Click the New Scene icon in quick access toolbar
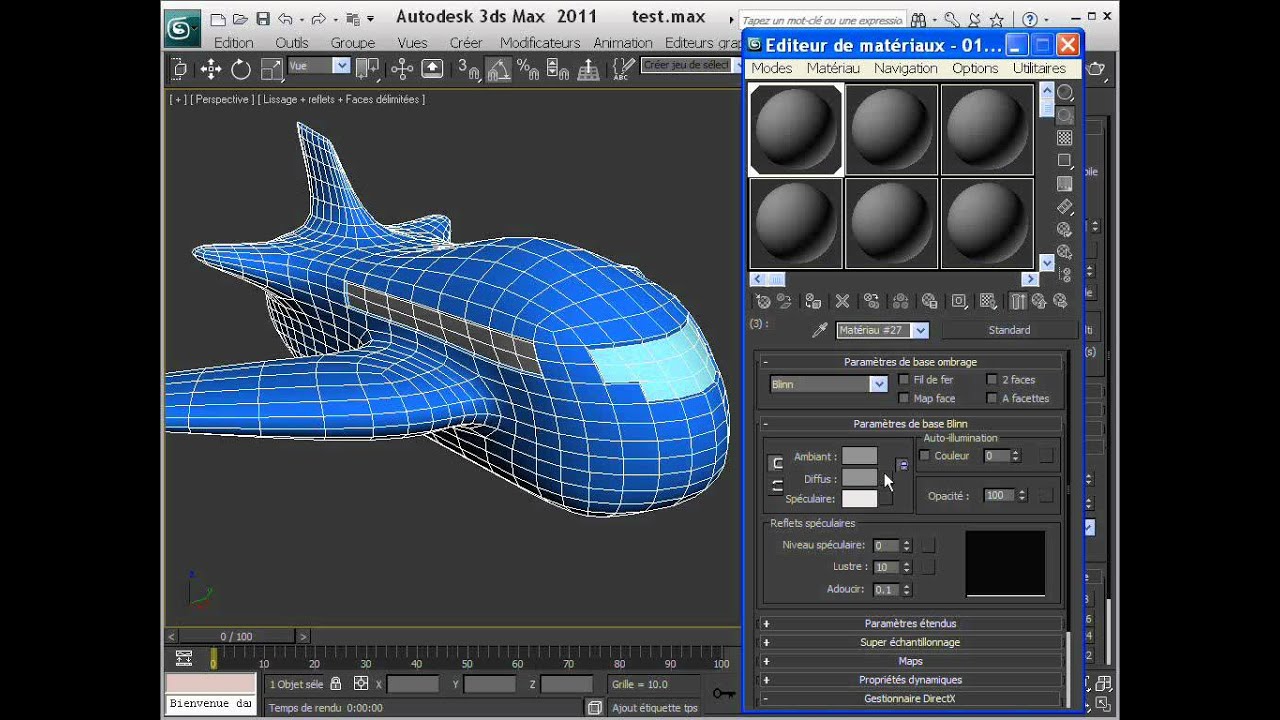The width and height of the screenshot is (1280, 720). click(217, 19)
